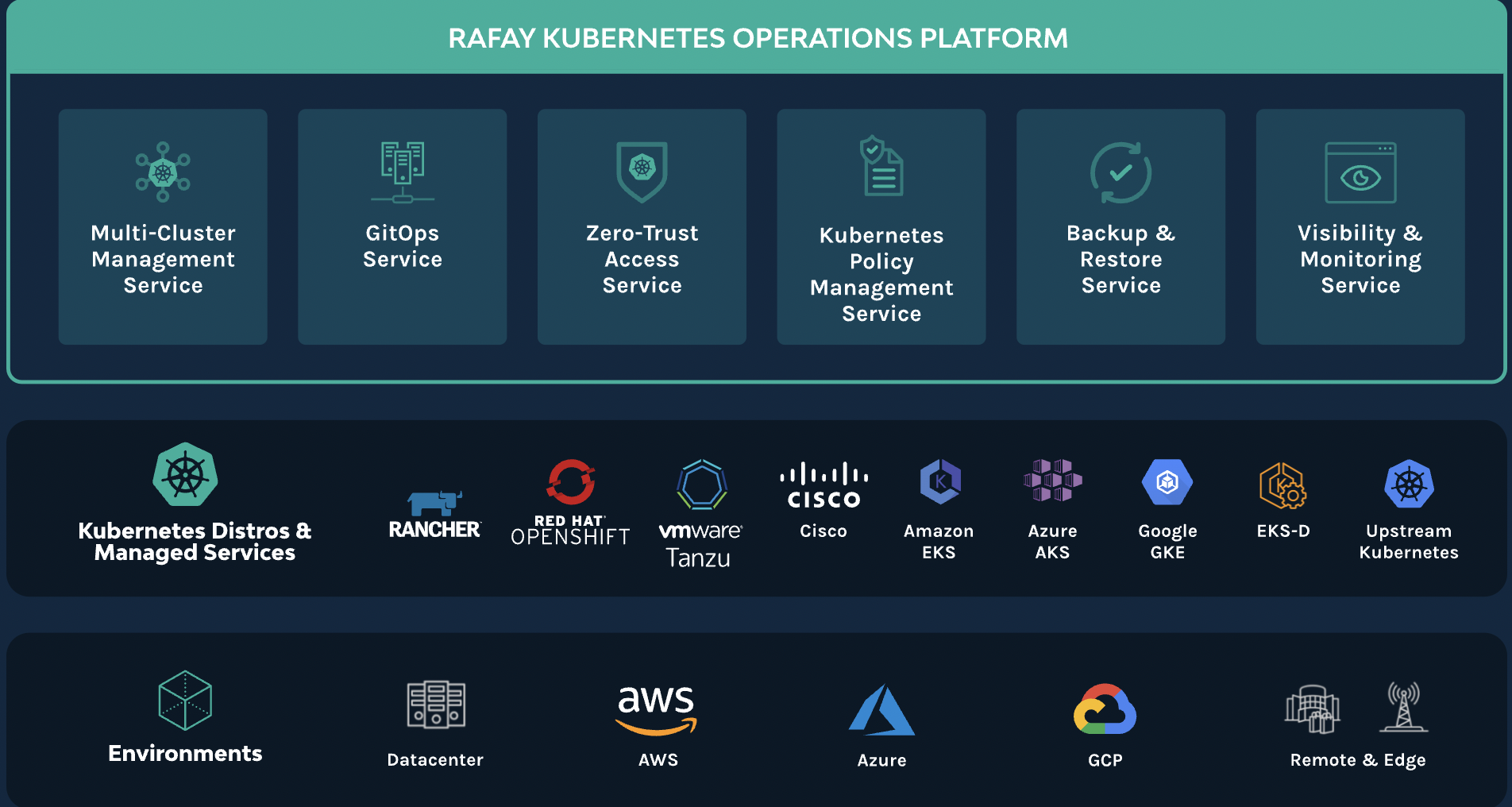Click the Cisco logo

(x=823, y=485)
